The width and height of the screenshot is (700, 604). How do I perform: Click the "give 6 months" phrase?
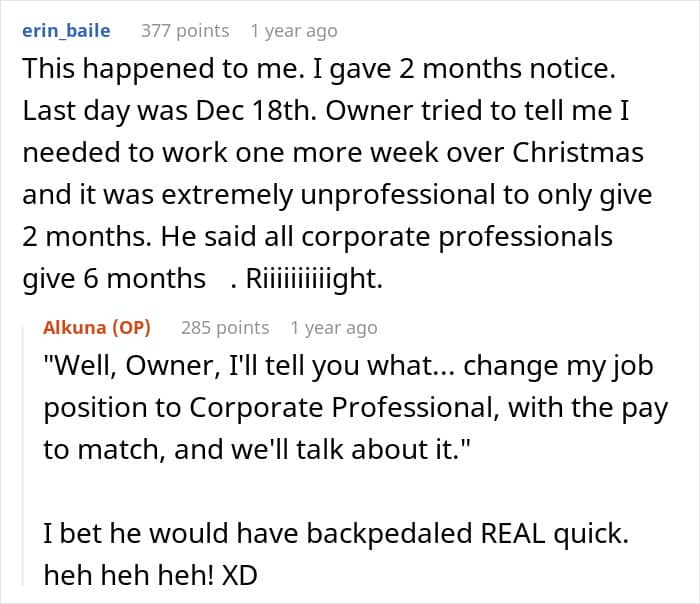click(x=114, y=279)
